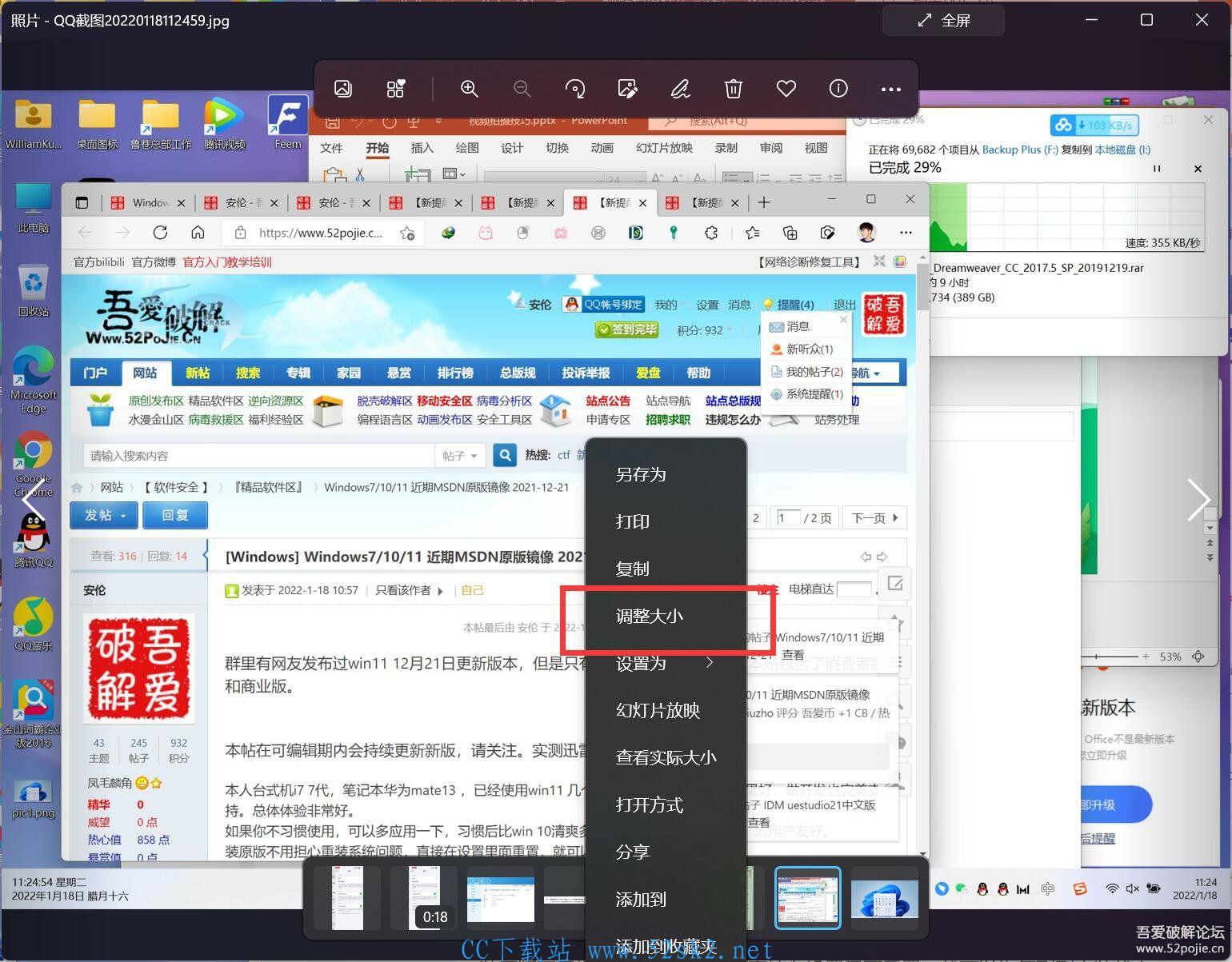Open the 原创发布区 link
Screen dimensions: 1232x962
(x=156, y=401)
